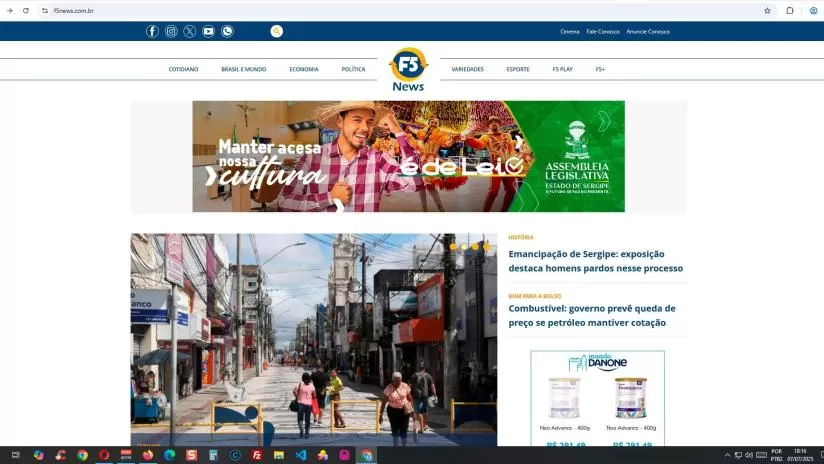Click the X (Twitter) social icon
The width and height of the screenshot is (824, 464).
pos(190,31)
